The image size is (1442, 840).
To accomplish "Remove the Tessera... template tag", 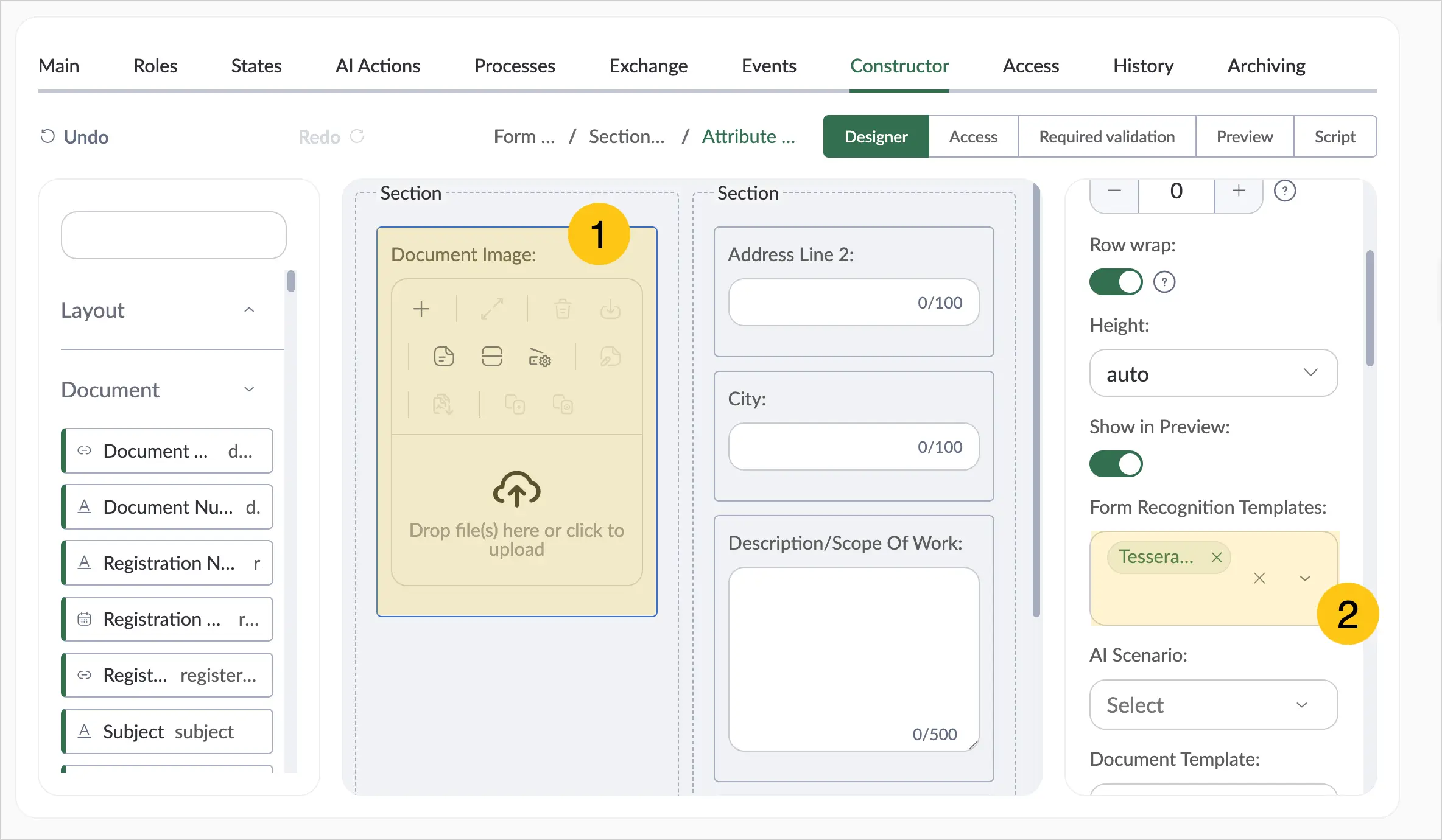I will pyautogui.click(x=1217, y=558).
